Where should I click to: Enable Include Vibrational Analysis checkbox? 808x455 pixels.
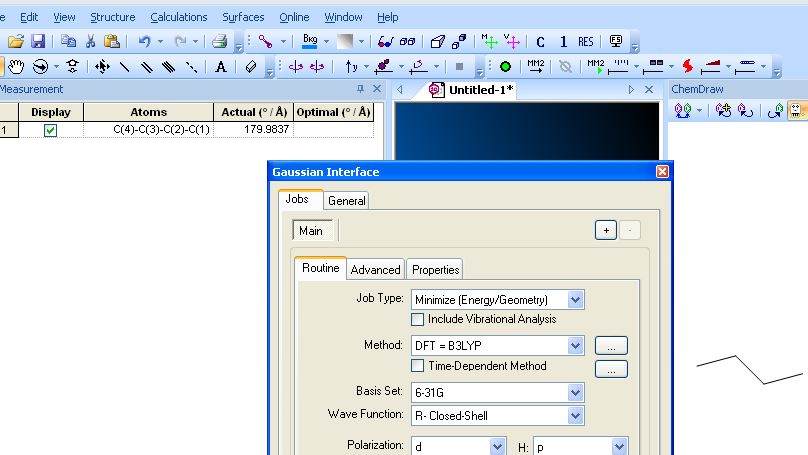417,319
